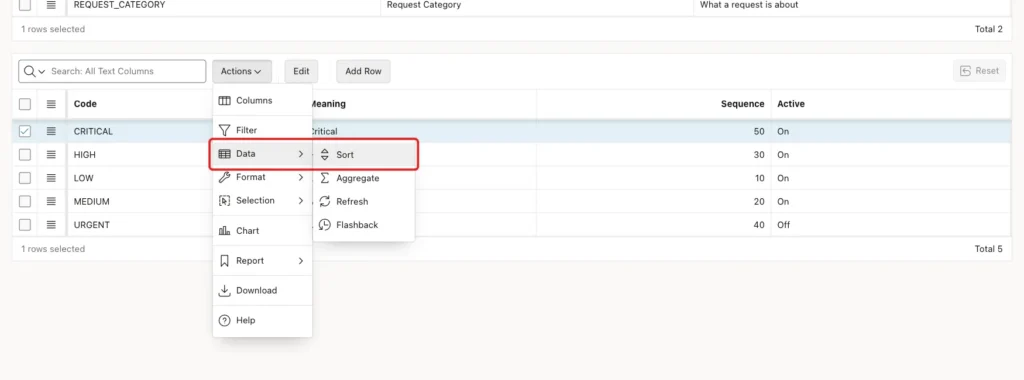Select Columns in the Actions menu

(x=263, y=101)
